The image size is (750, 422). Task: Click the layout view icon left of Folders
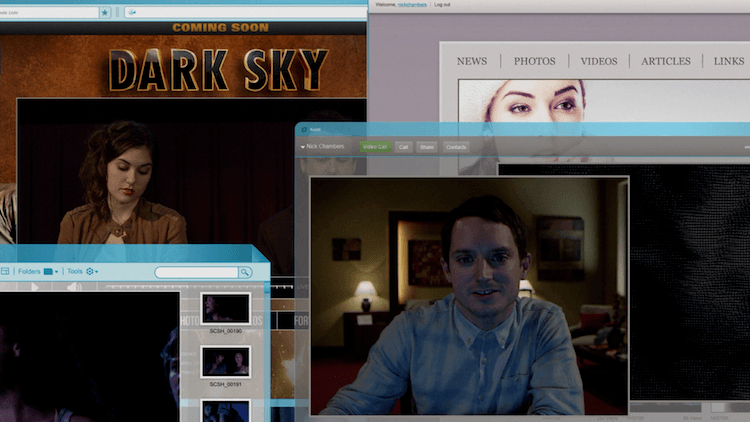[x=5, y=272]
